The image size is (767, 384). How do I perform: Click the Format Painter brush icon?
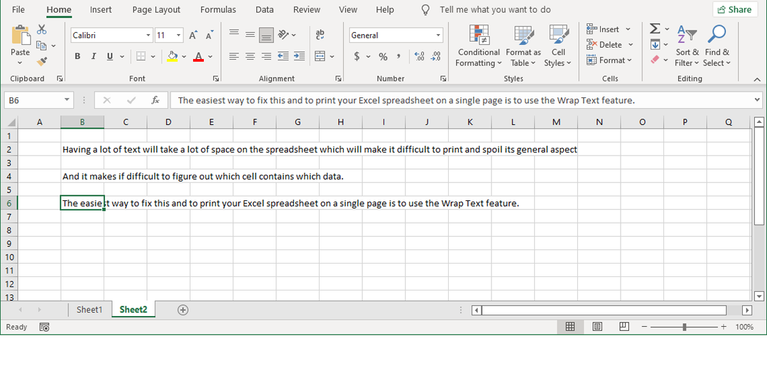(42, 62)
